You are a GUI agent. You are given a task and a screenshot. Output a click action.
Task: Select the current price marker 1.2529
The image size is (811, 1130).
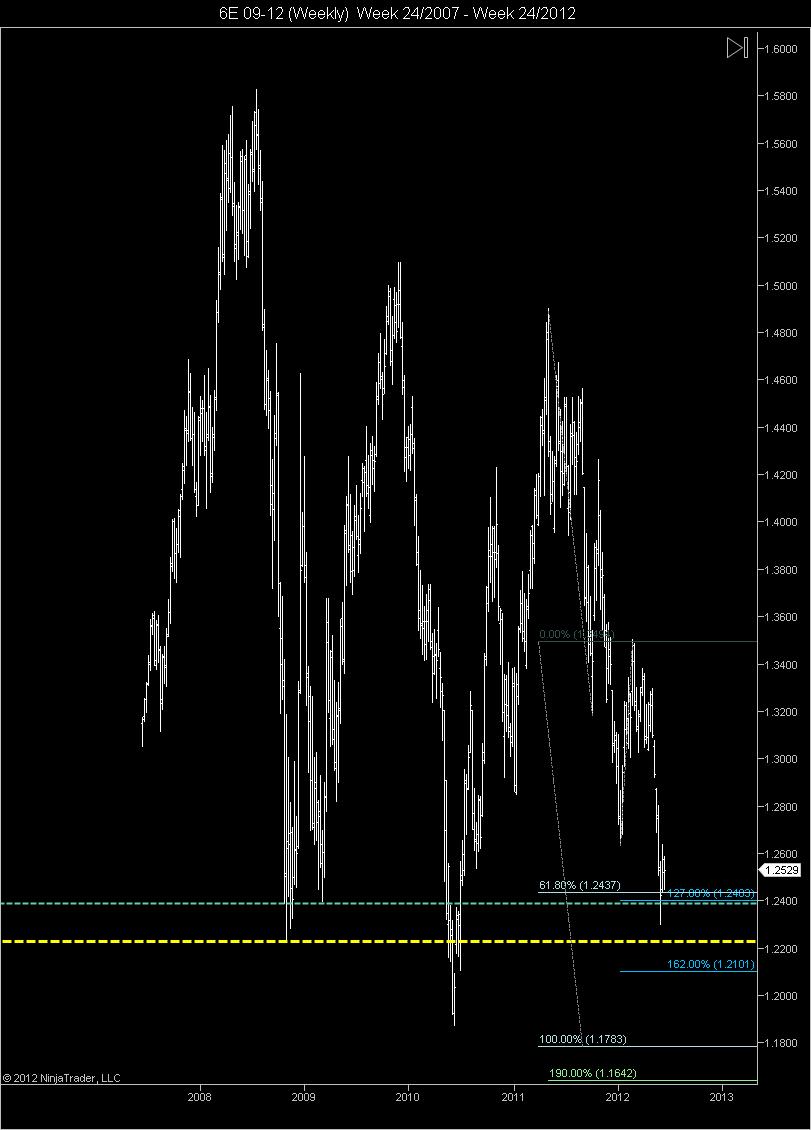[x=782, y=870]
